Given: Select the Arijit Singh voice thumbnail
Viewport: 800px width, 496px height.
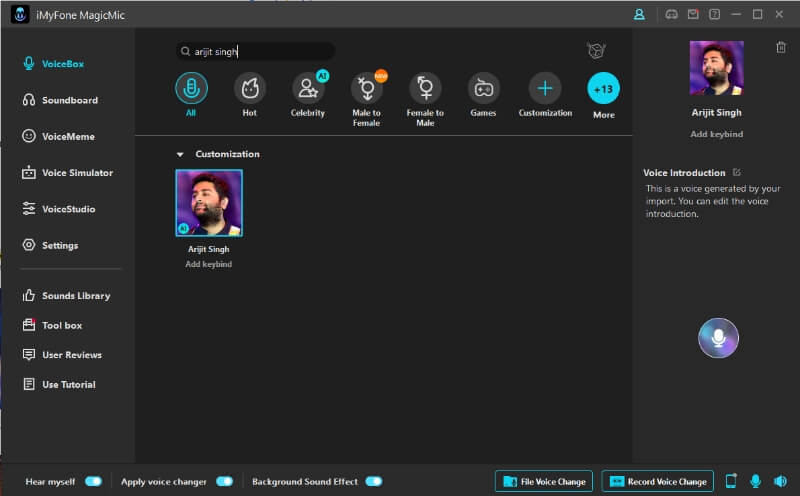Looking at the screenshot, I should click(209, 203).
